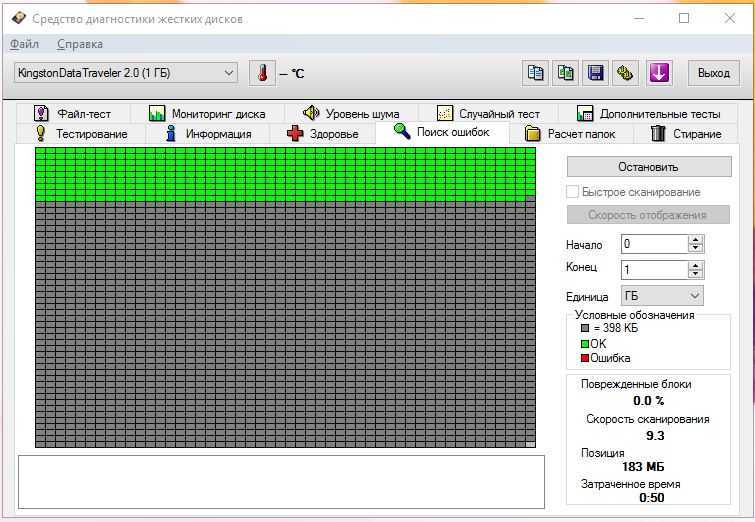Open the Мониторинг диска tab
Viewport: 755px width, 522px height.
point(207,114)
